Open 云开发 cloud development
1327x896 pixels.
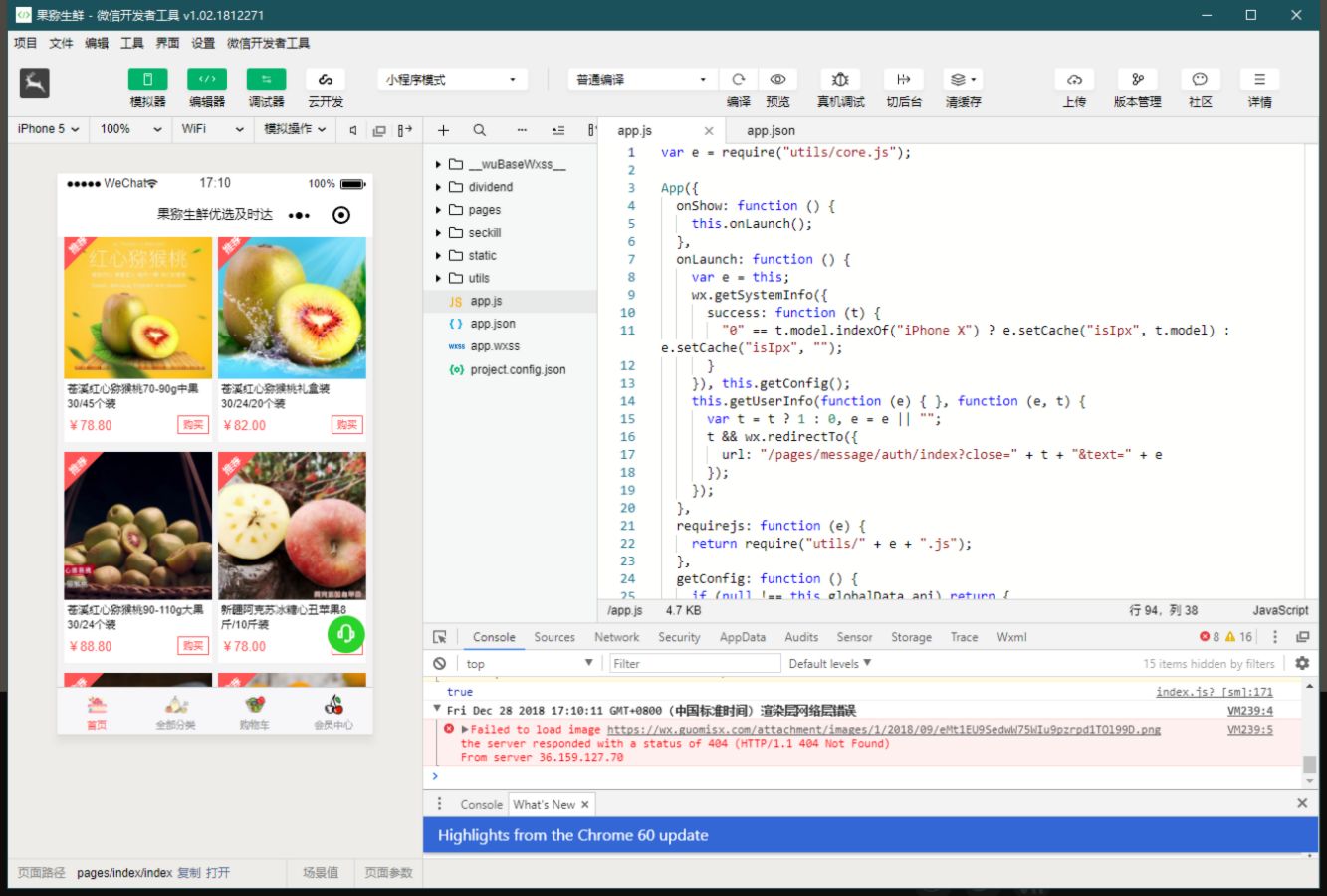[326, 80]
